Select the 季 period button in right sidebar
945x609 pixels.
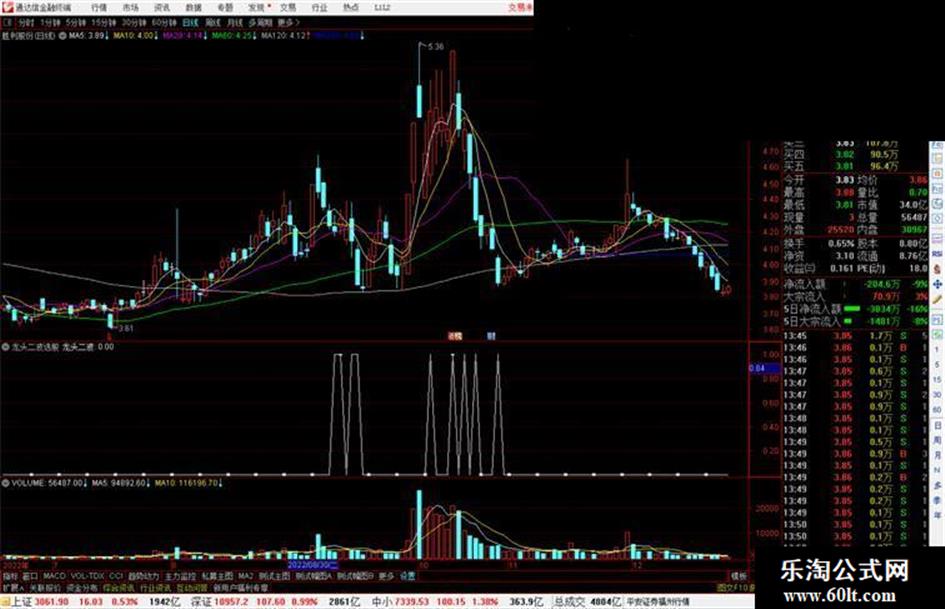[x=937, y=499]
